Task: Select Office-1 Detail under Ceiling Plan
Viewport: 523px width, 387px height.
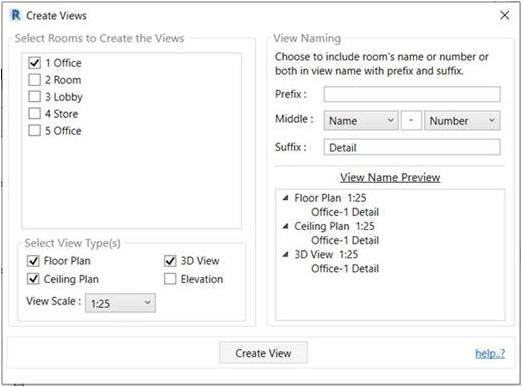Action: click(x=345, y=241)
